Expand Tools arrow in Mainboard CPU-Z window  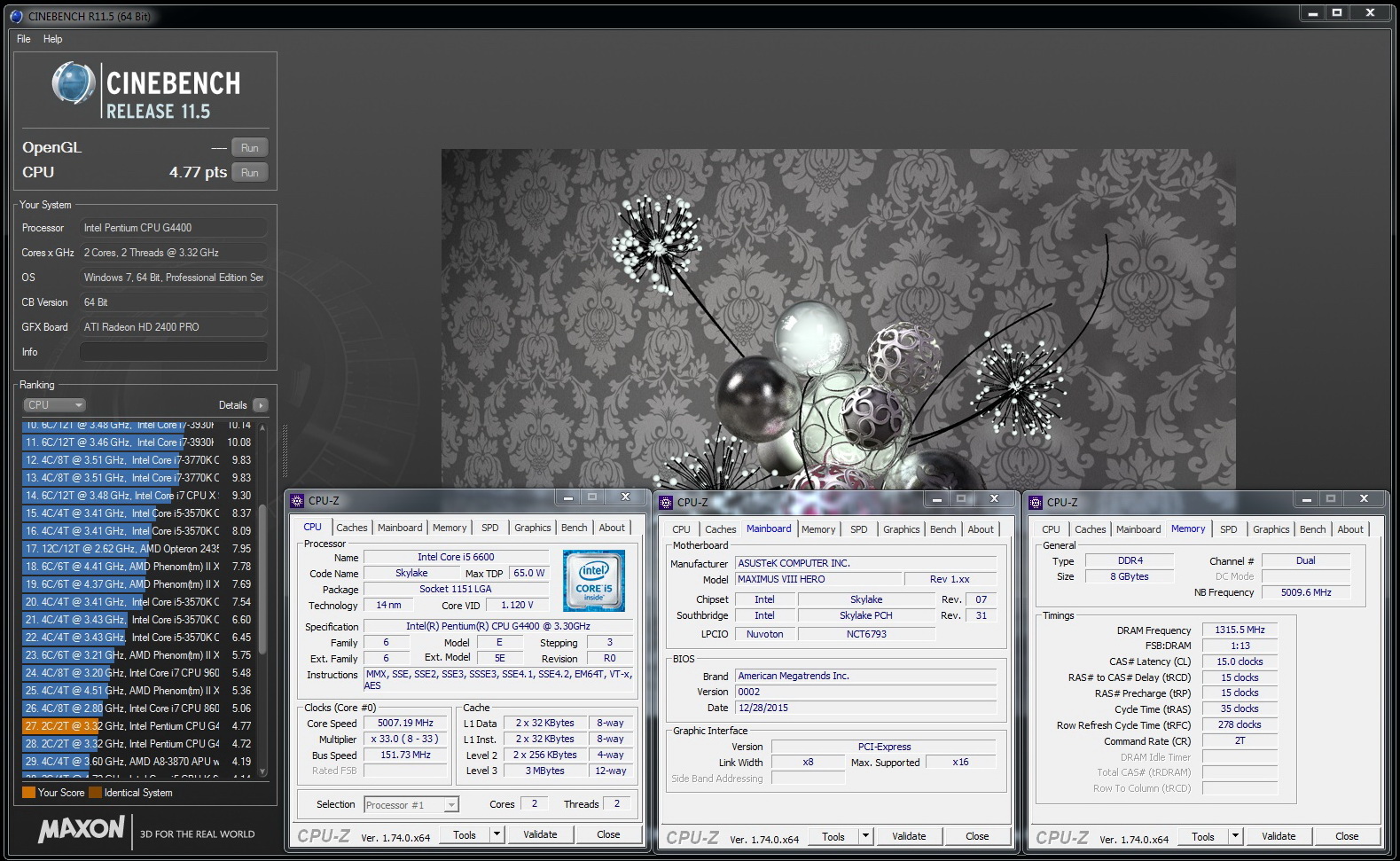coord(865,836)
